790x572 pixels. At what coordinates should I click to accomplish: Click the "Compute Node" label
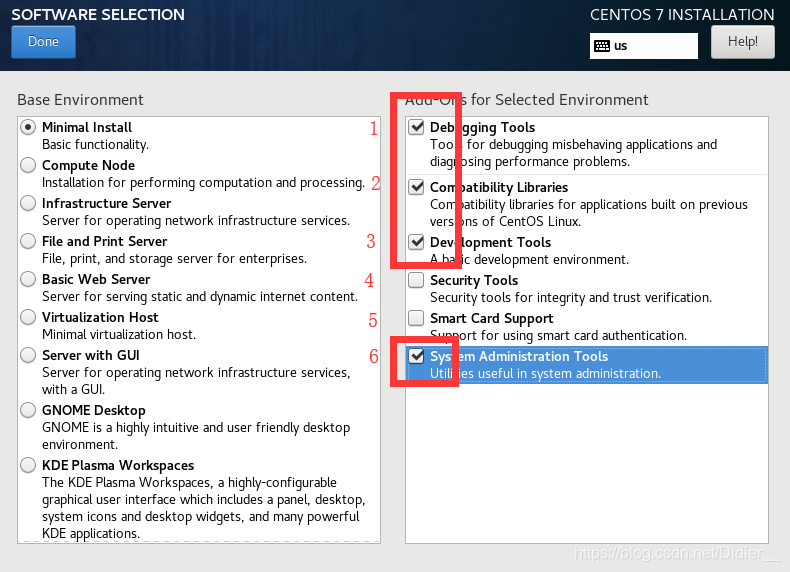tap(88, 165)
